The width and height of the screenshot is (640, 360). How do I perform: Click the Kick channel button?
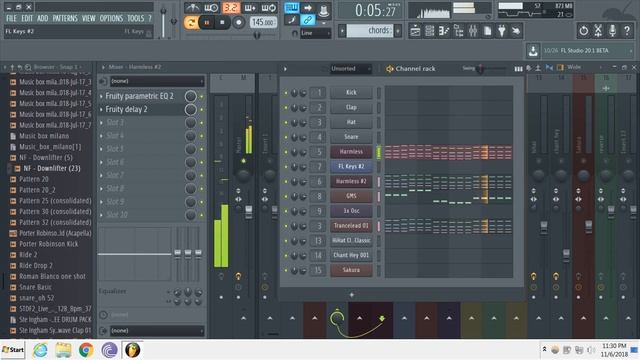click(x=351, y=93)
